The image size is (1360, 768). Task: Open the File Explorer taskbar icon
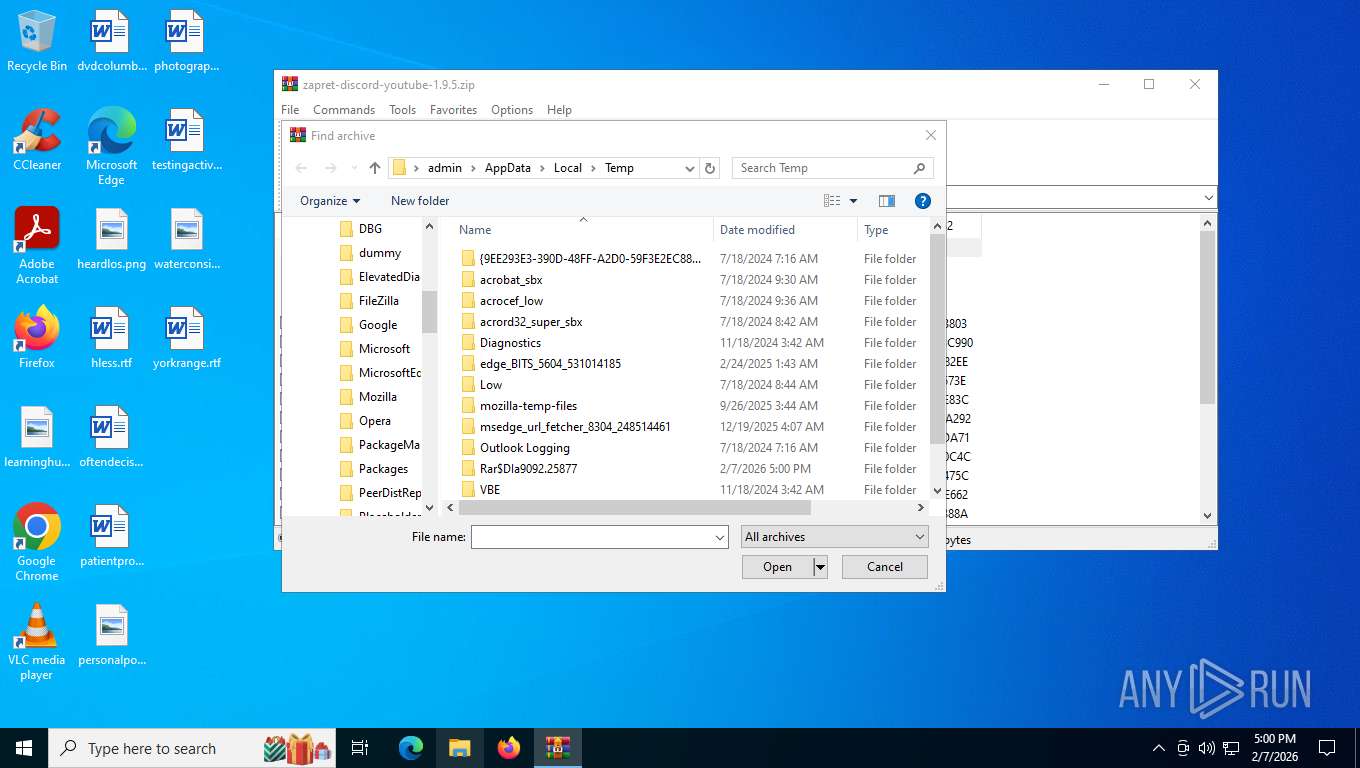click(460, 748)
